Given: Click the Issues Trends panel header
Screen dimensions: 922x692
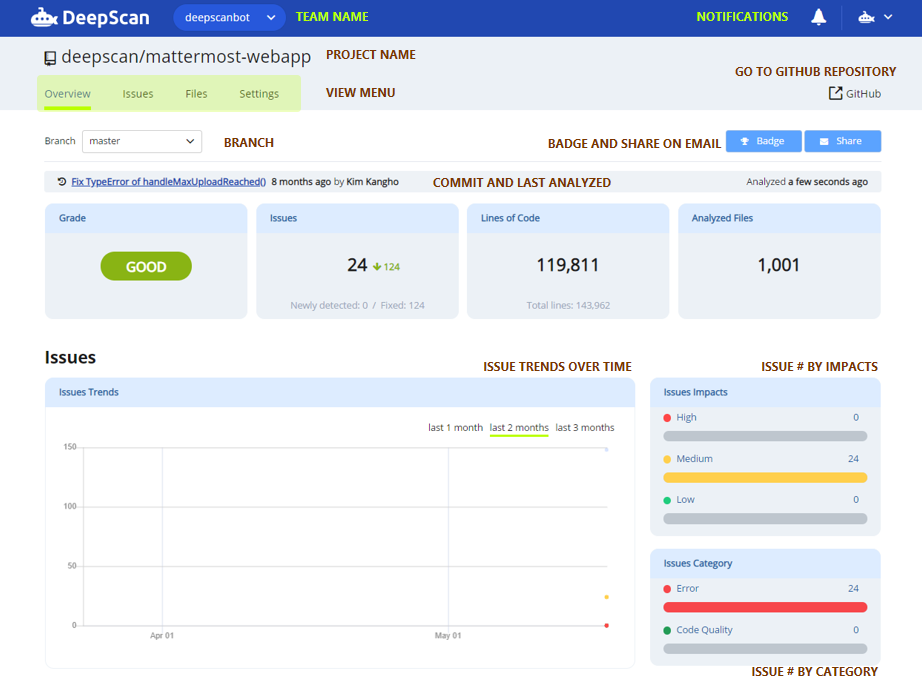Looking at the screenshot, I should pos(340,392).
